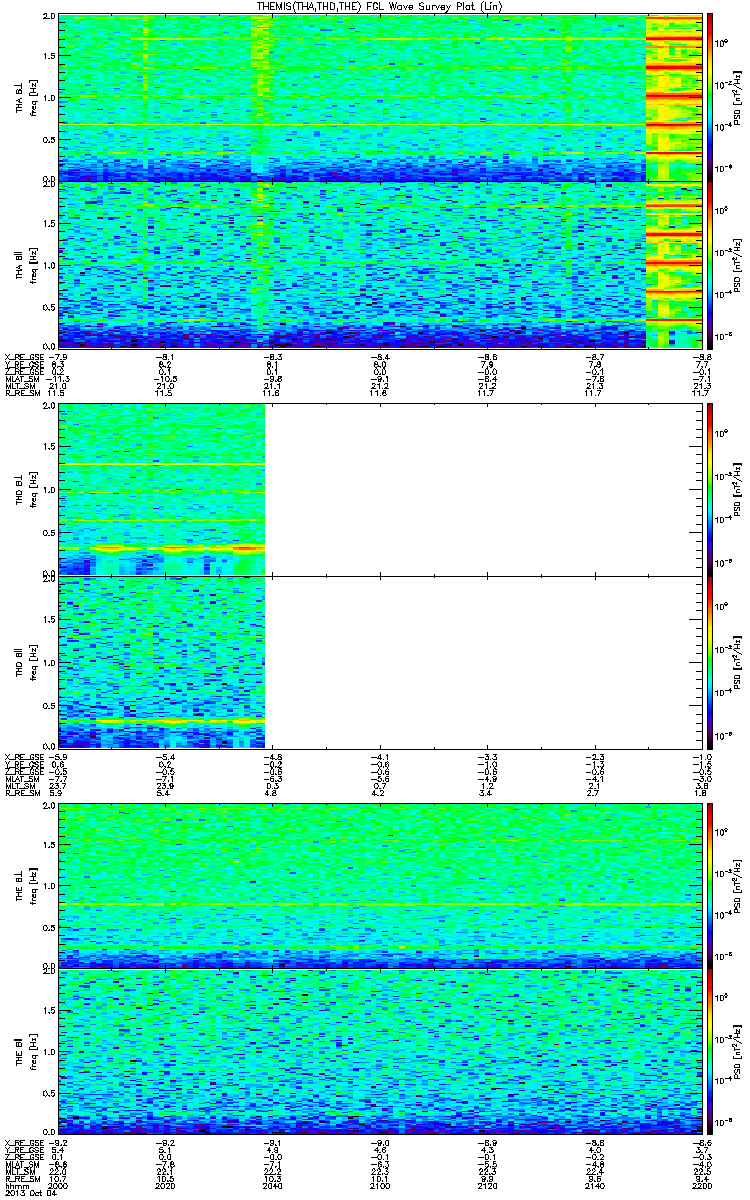Click the '2120' time tick label

coord(485,1184)
